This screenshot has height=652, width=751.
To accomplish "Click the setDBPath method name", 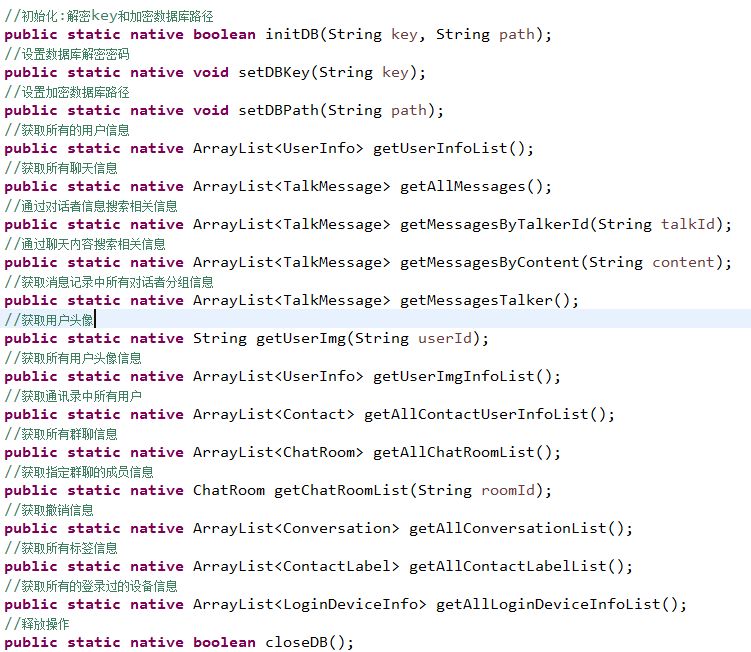I will click(279, 111).
